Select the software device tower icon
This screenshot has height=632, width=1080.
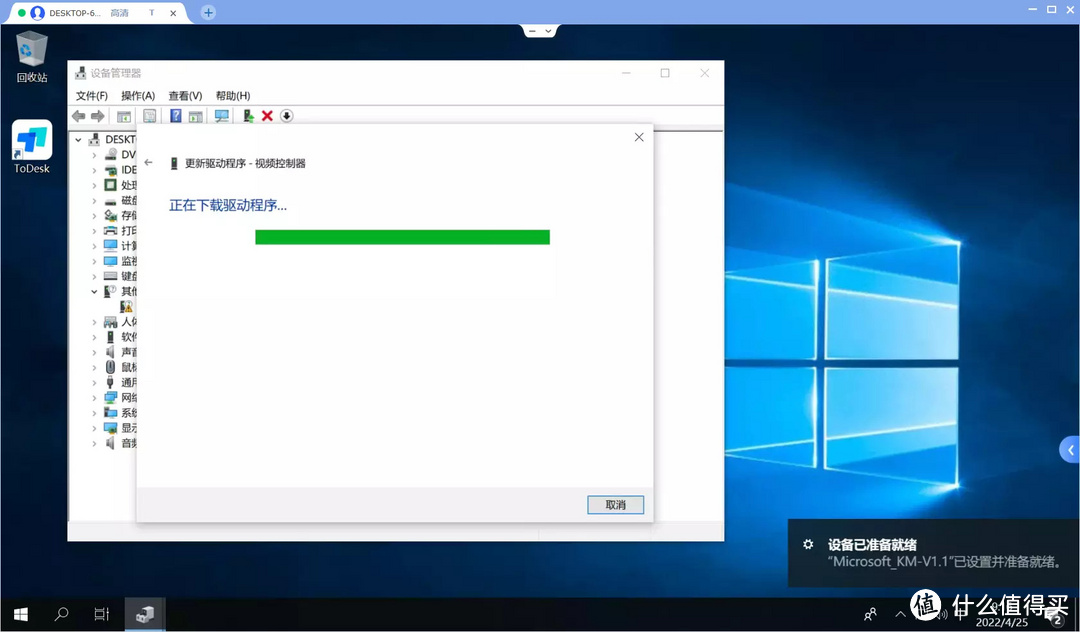pyautogui.click(x=110, y=337)
